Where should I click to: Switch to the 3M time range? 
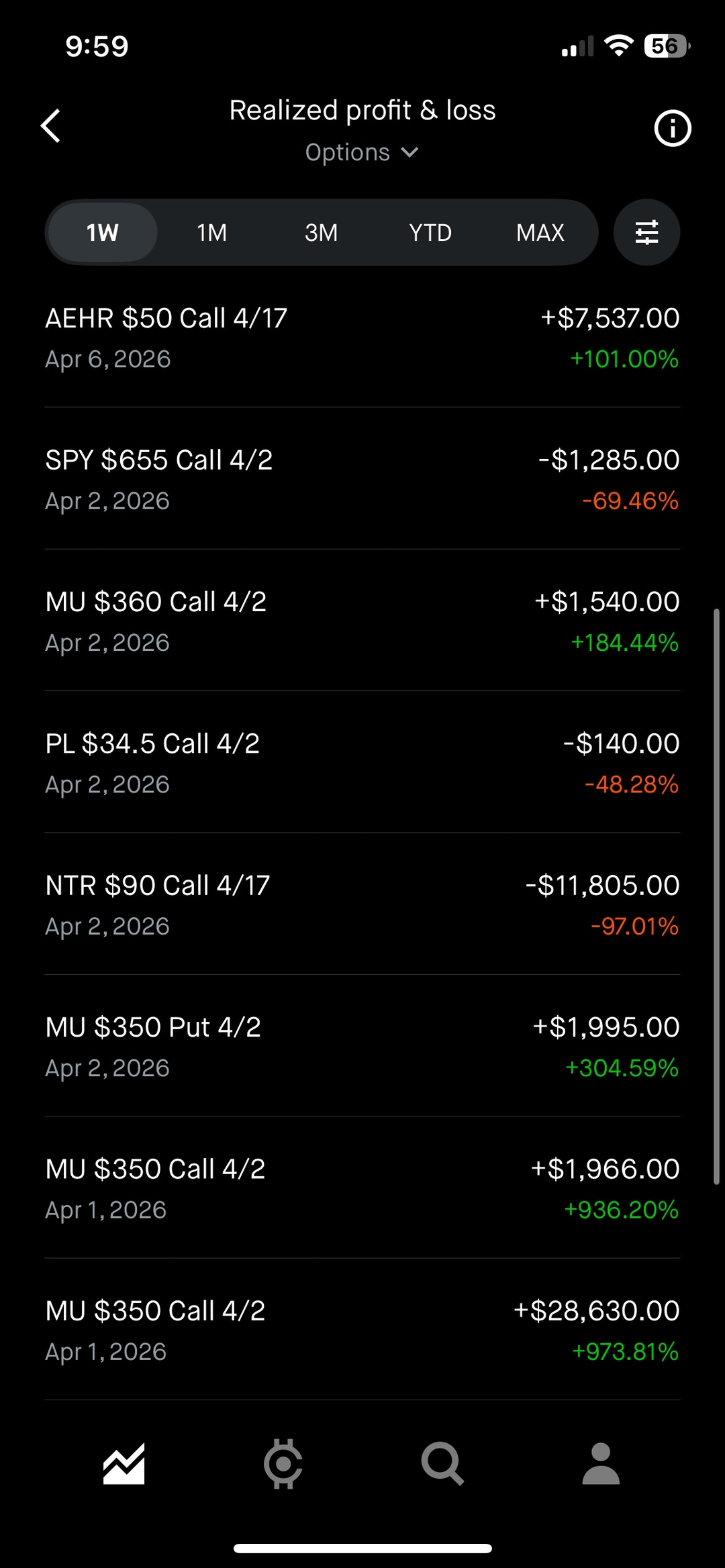click(x=321, y=232)
